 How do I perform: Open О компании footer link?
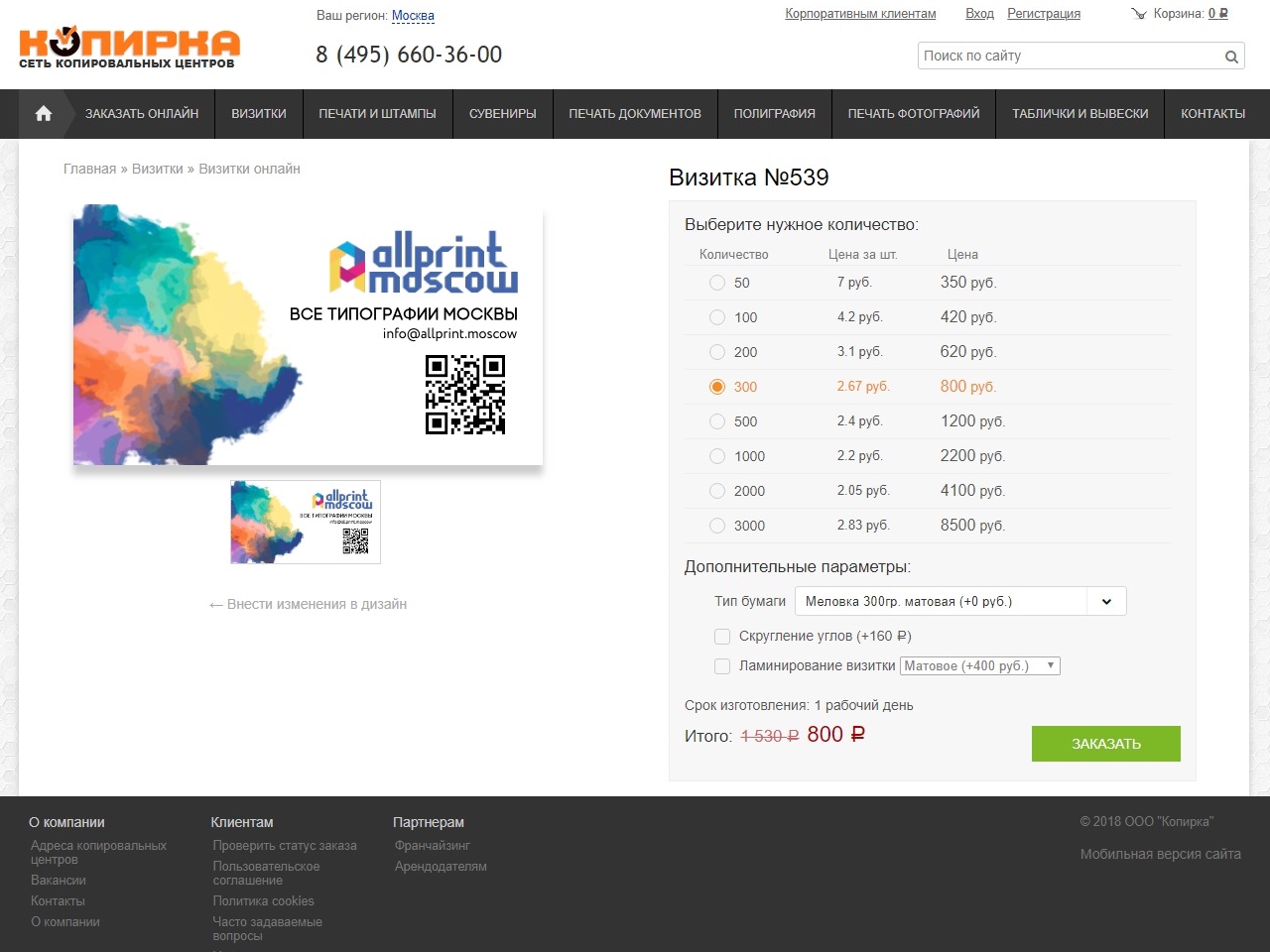65,922
